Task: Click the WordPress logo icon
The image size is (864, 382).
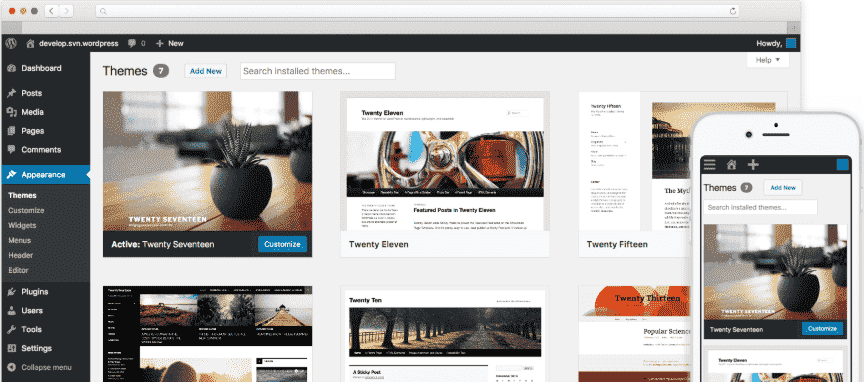Action: (11, 43)
